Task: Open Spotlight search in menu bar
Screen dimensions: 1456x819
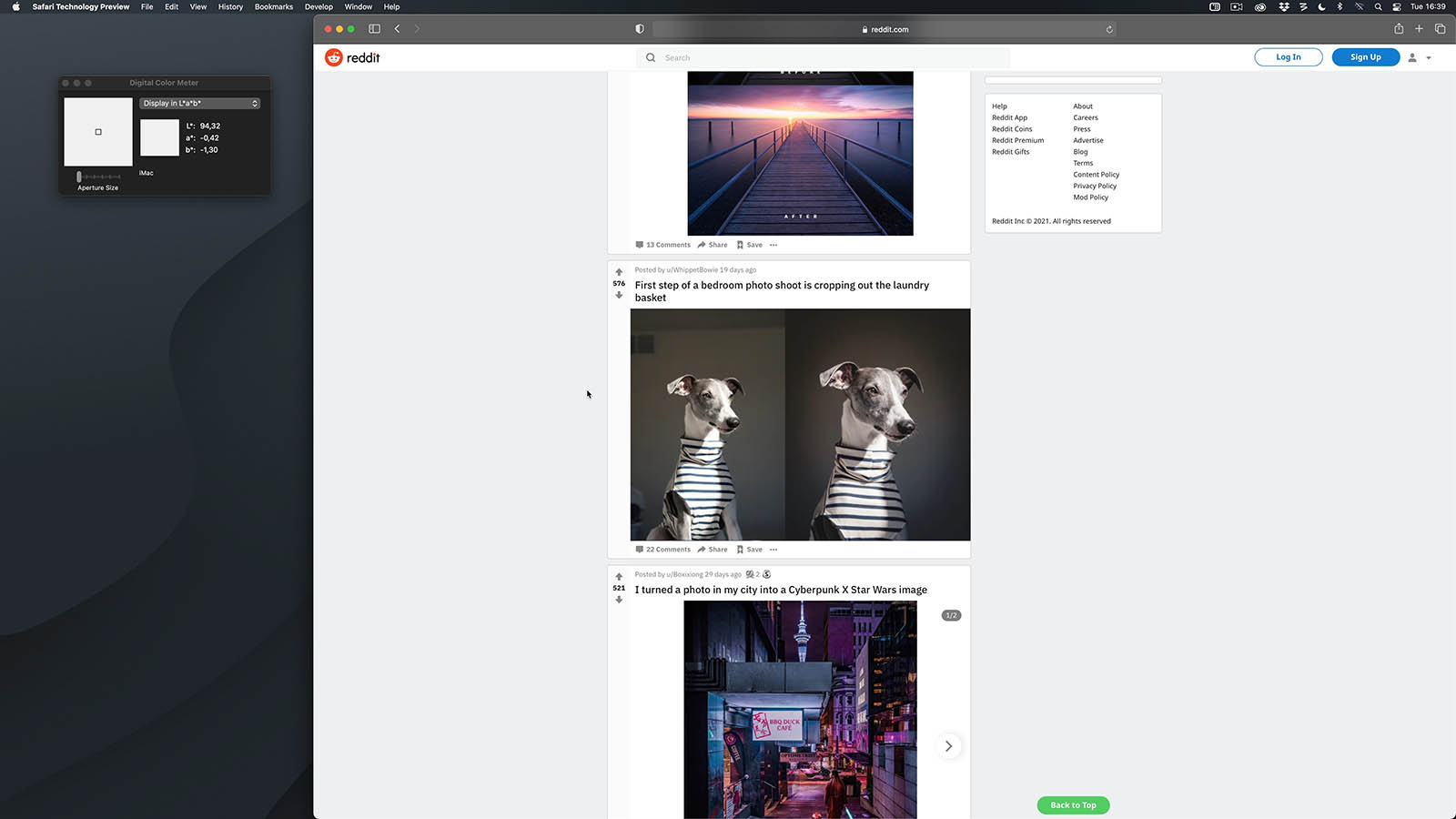Action: (1378, 6)
